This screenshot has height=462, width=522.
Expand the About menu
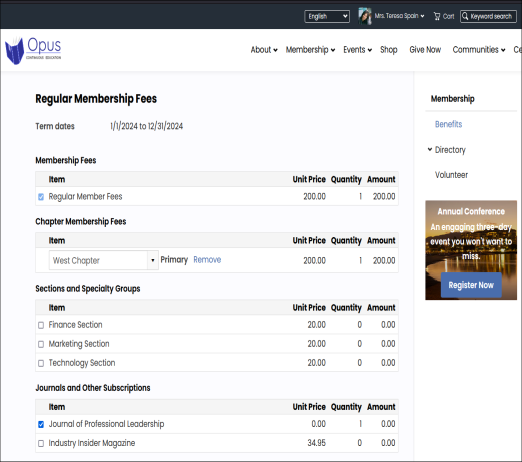pyautogui.click(x=264, y=50)
